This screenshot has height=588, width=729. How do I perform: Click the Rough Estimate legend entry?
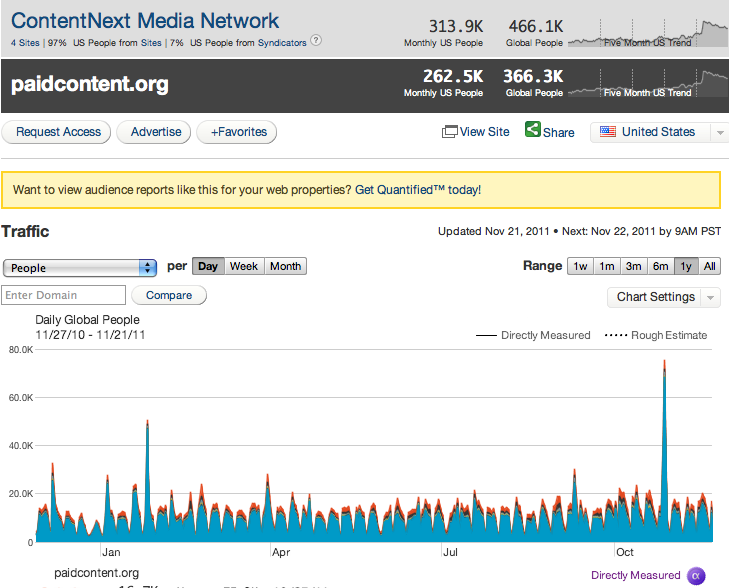[x=656, y=335]
